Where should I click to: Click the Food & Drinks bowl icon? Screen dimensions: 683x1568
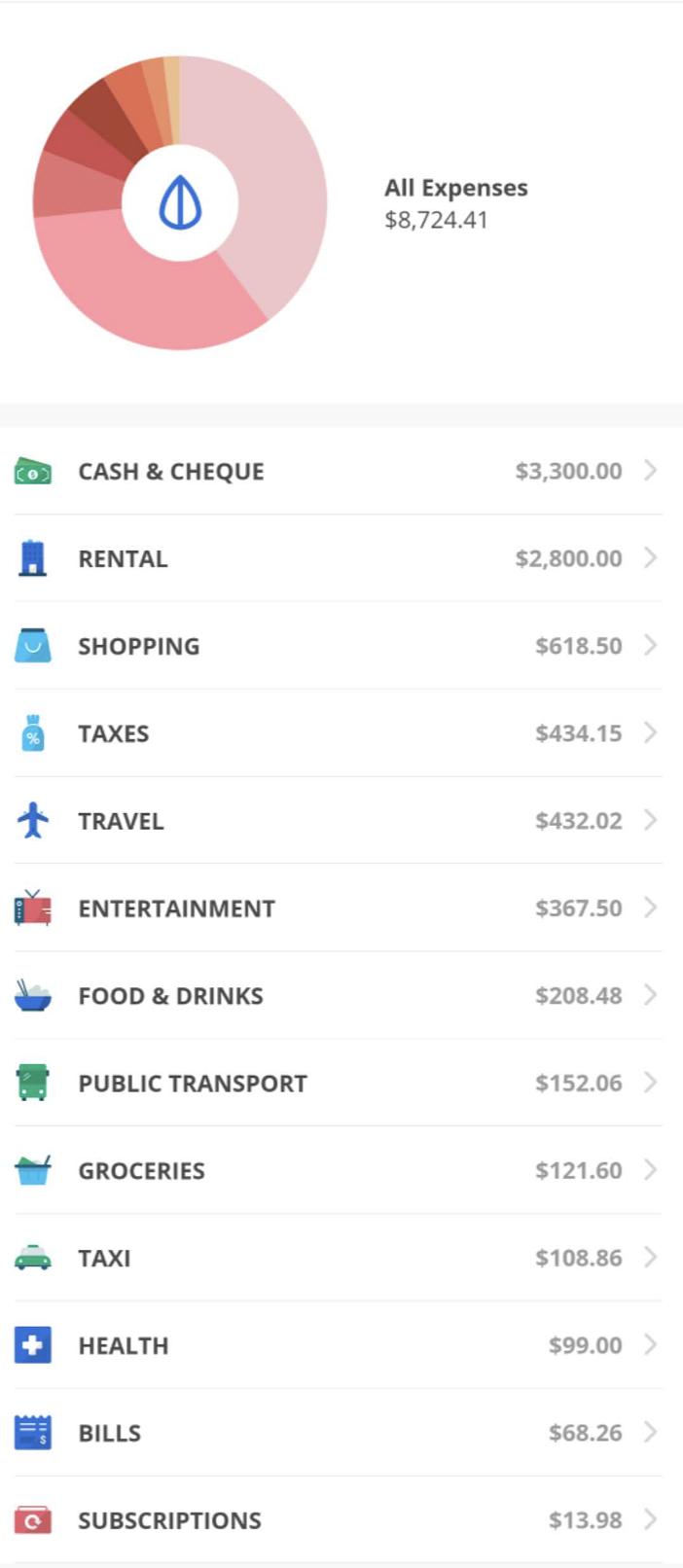point(32,996)
